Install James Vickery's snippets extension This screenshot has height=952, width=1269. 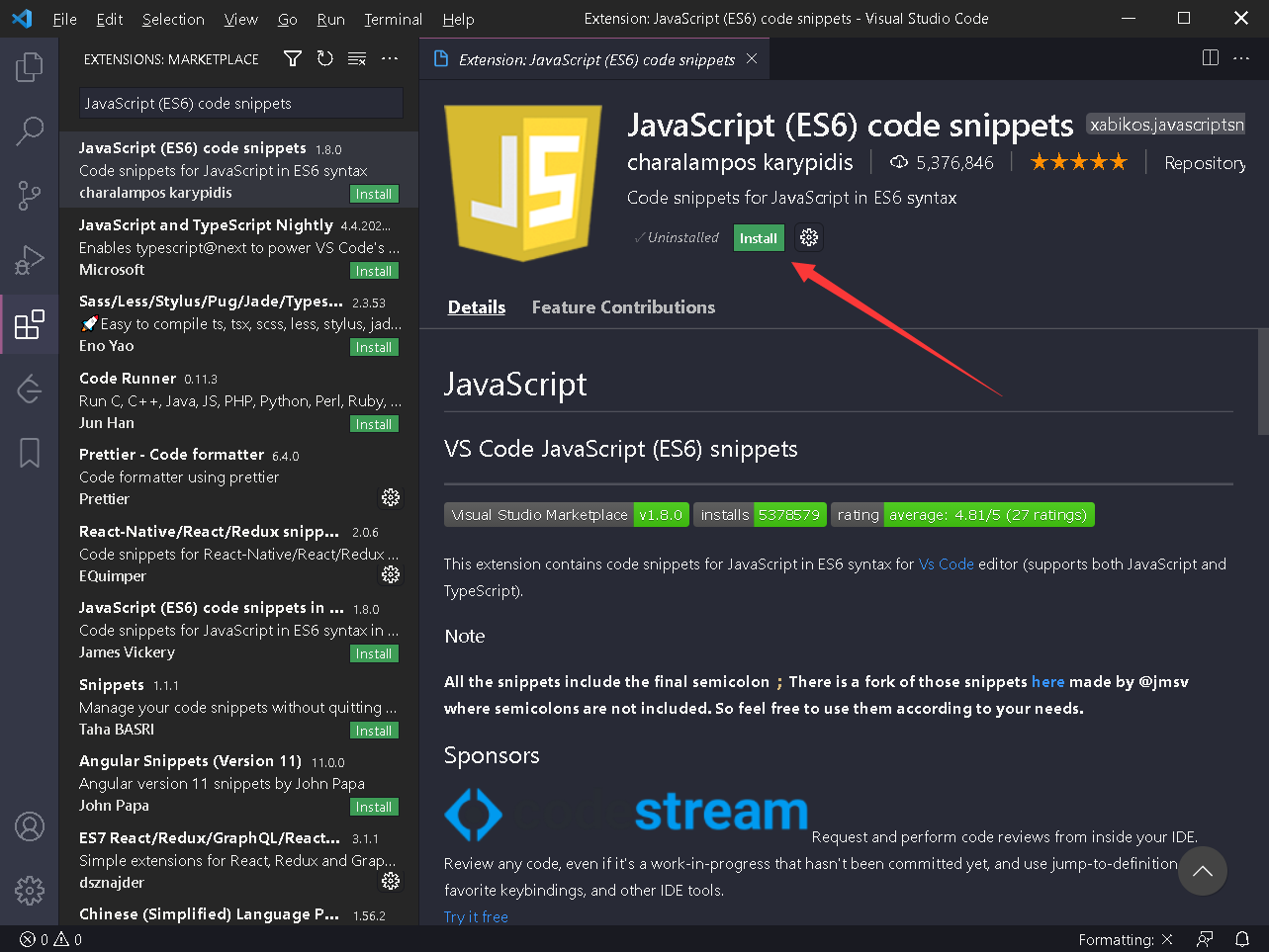[x=374, y=653]
